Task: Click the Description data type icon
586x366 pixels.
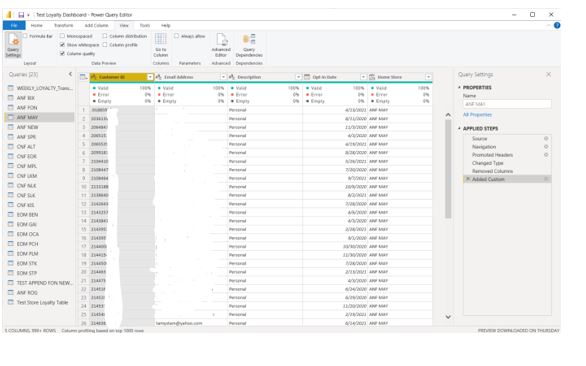Action: [232, 77]
